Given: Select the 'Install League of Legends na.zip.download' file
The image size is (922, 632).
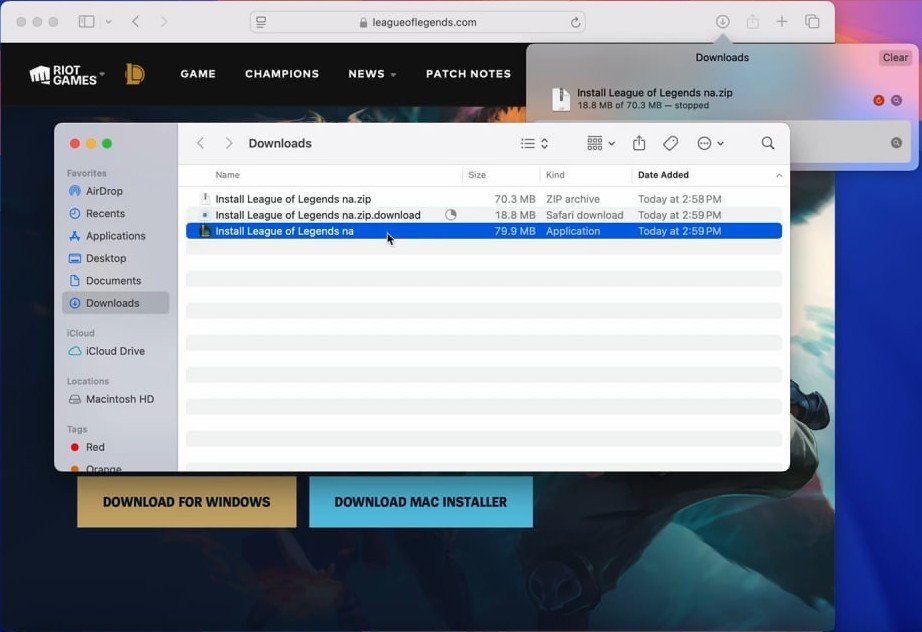Looking at the screenshot, I should (x=484, y=215).
